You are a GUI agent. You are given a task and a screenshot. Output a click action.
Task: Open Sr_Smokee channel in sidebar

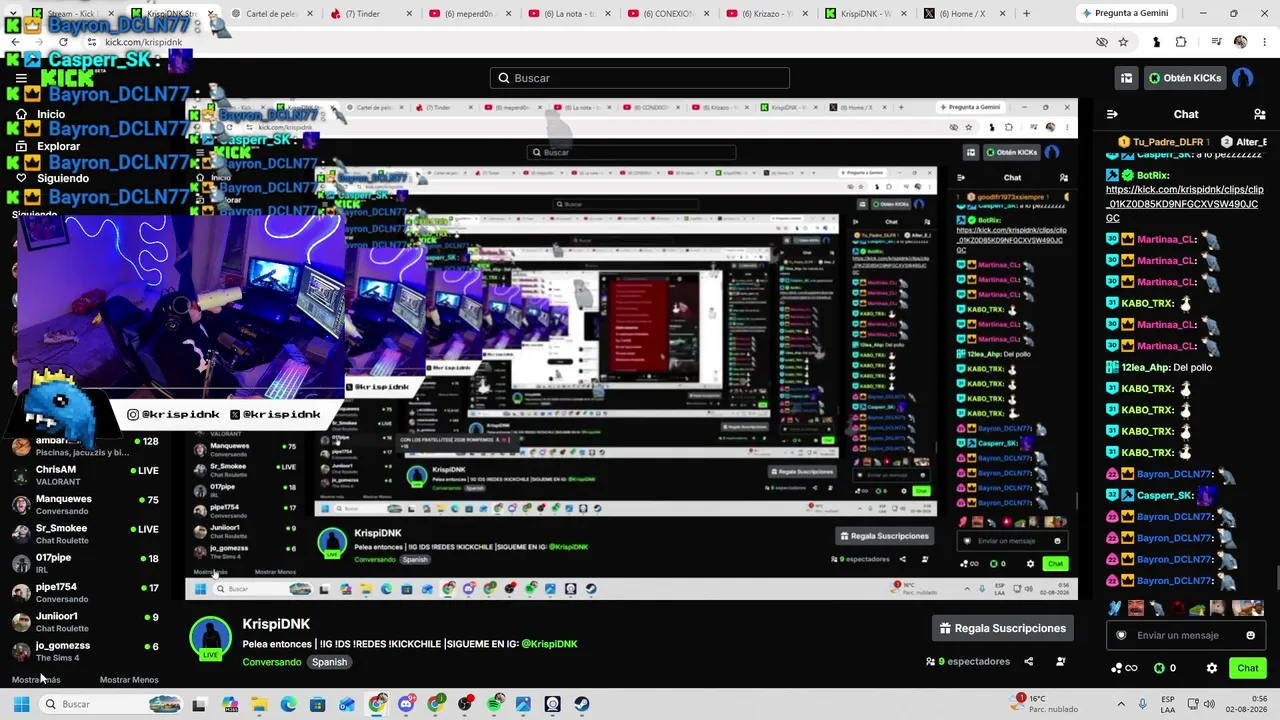85,533
